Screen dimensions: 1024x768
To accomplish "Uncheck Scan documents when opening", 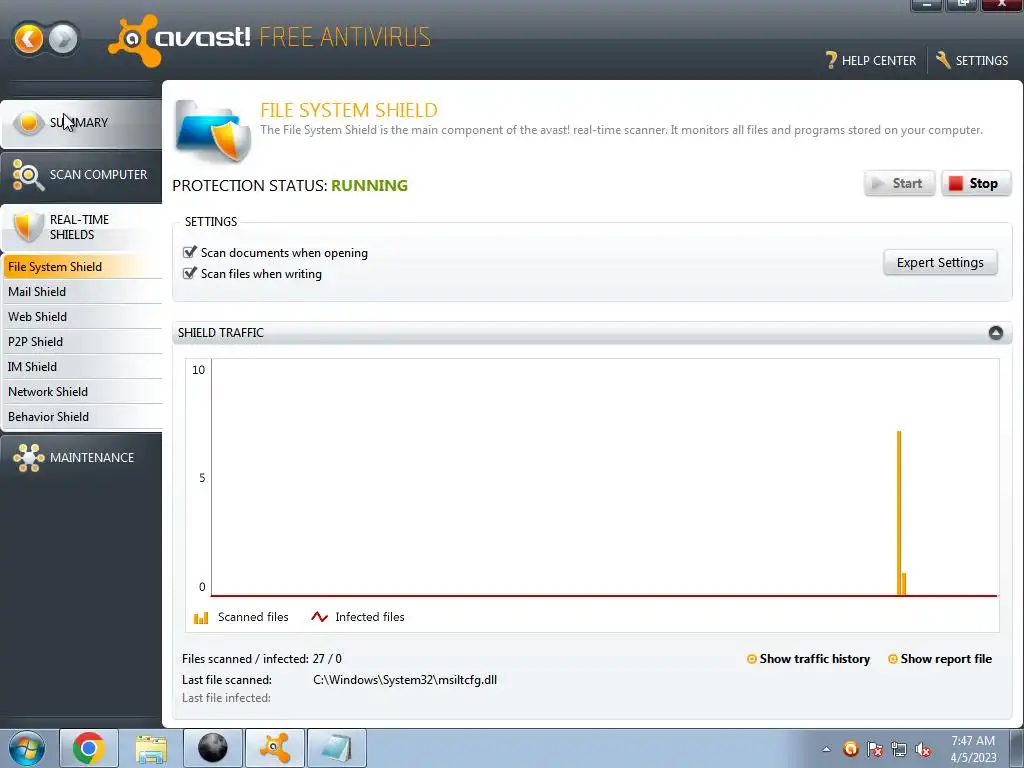I will coord(190,252).
